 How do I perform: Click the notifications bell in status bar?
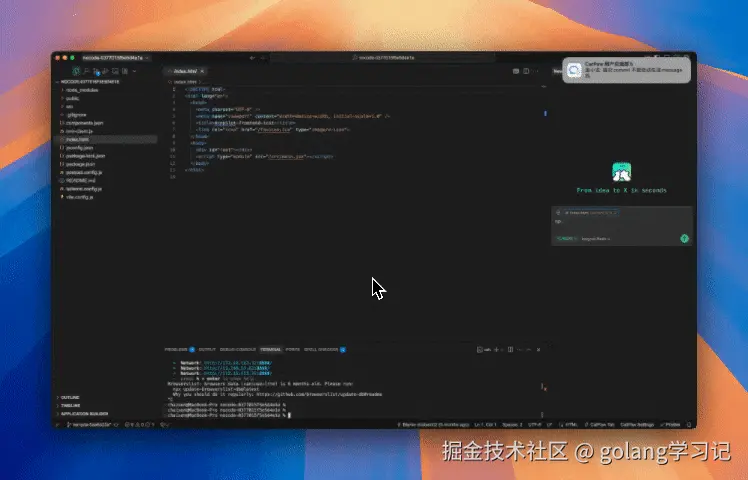pyautogui.click(x=688, y=425)
